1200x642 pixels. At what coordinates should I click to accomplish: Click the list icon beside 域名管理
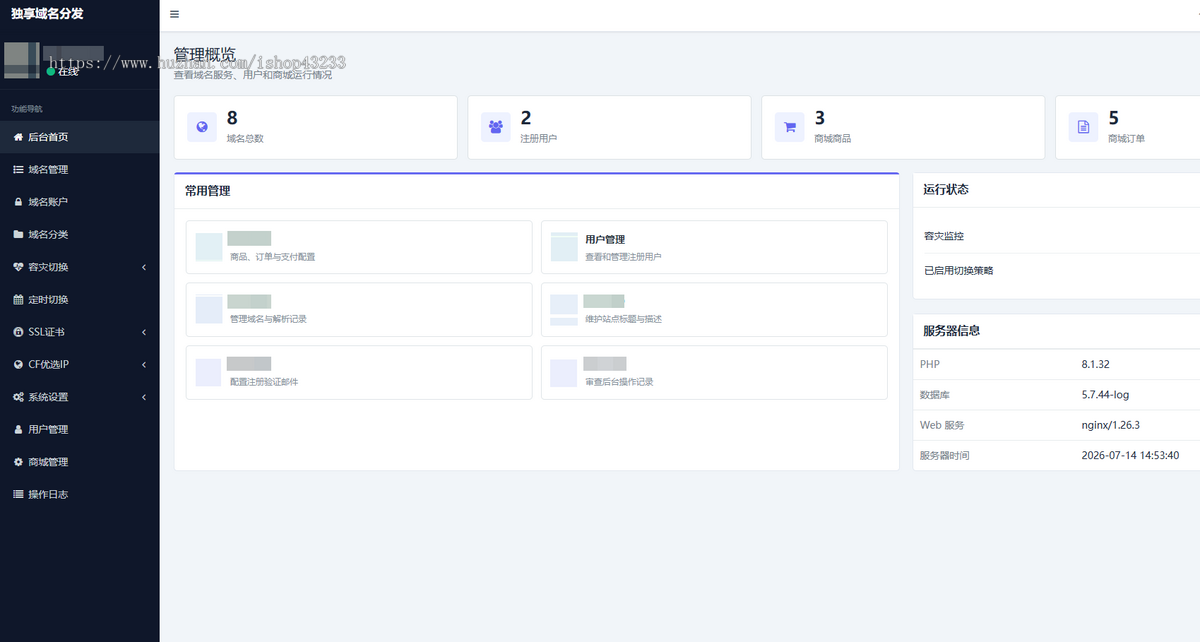click(18, 170)
